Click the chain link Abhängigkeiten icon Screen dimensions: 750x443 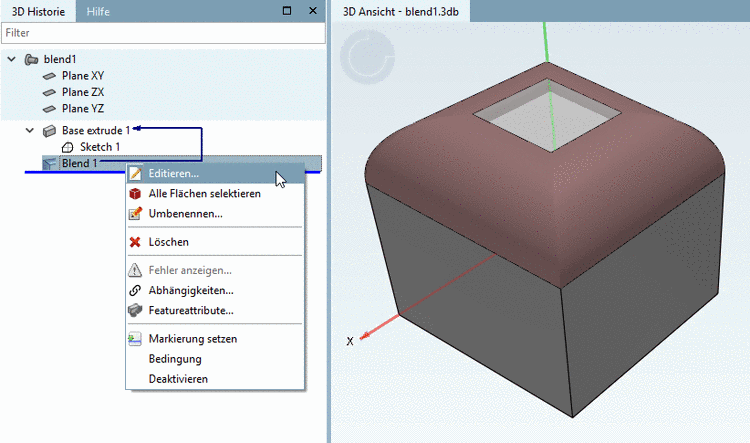(135, 290)
